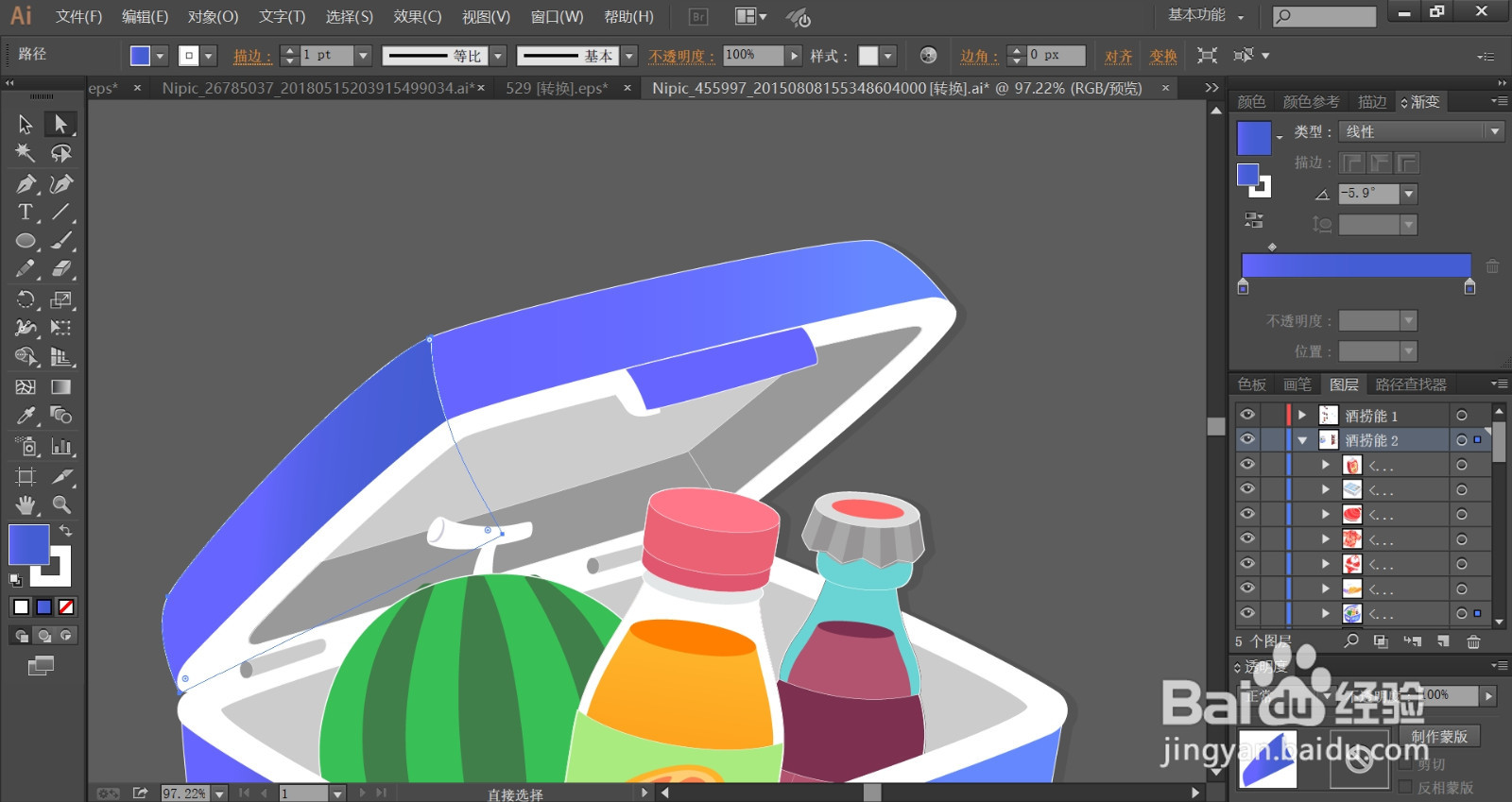Image resolution: width=1512 pixels, height=802 pixels.
Task: Select the Paintbrush tool
Action: pos(60,241)
